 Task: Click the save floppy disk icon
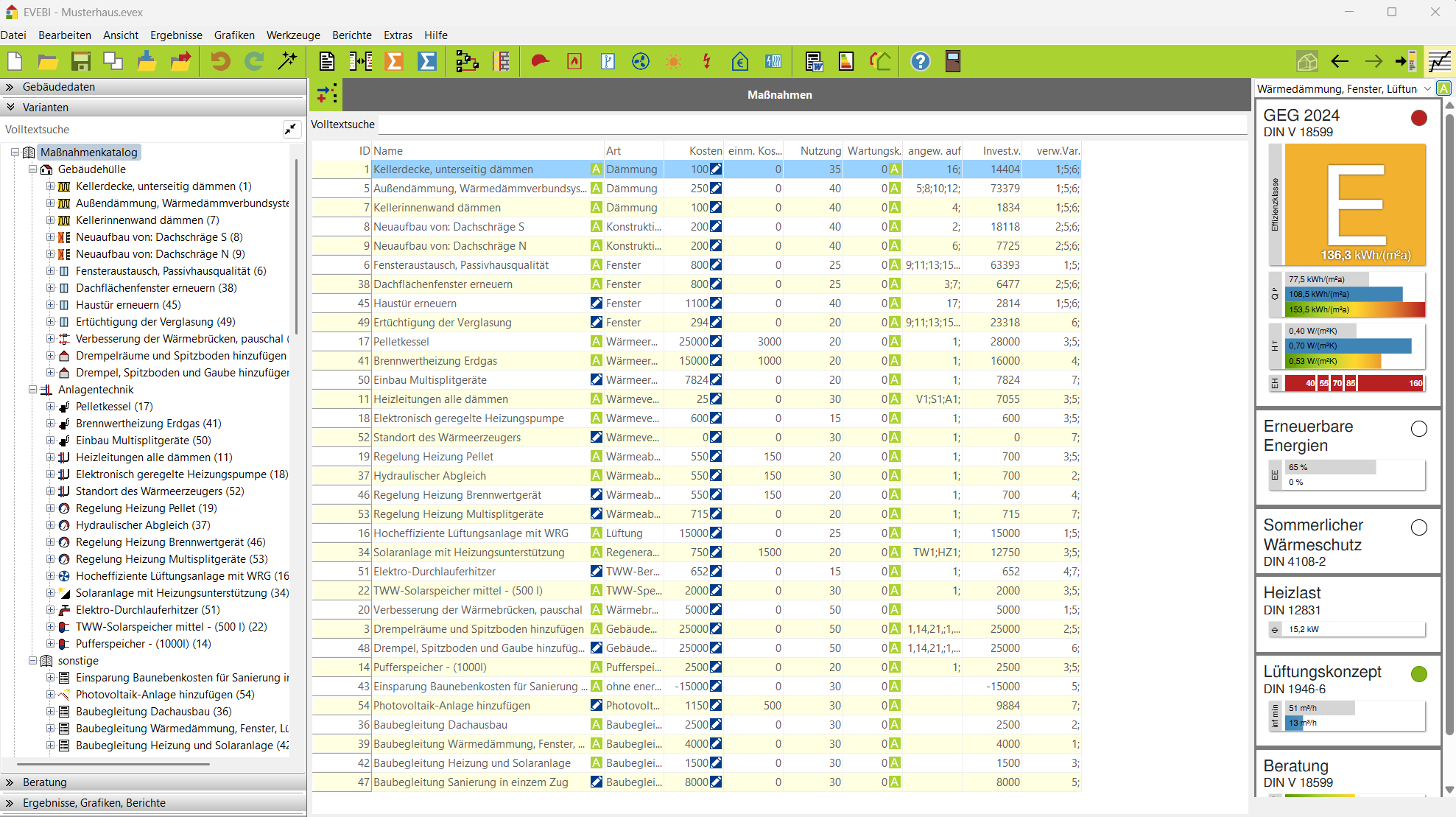pyautogui.click(x=80, y=62)
